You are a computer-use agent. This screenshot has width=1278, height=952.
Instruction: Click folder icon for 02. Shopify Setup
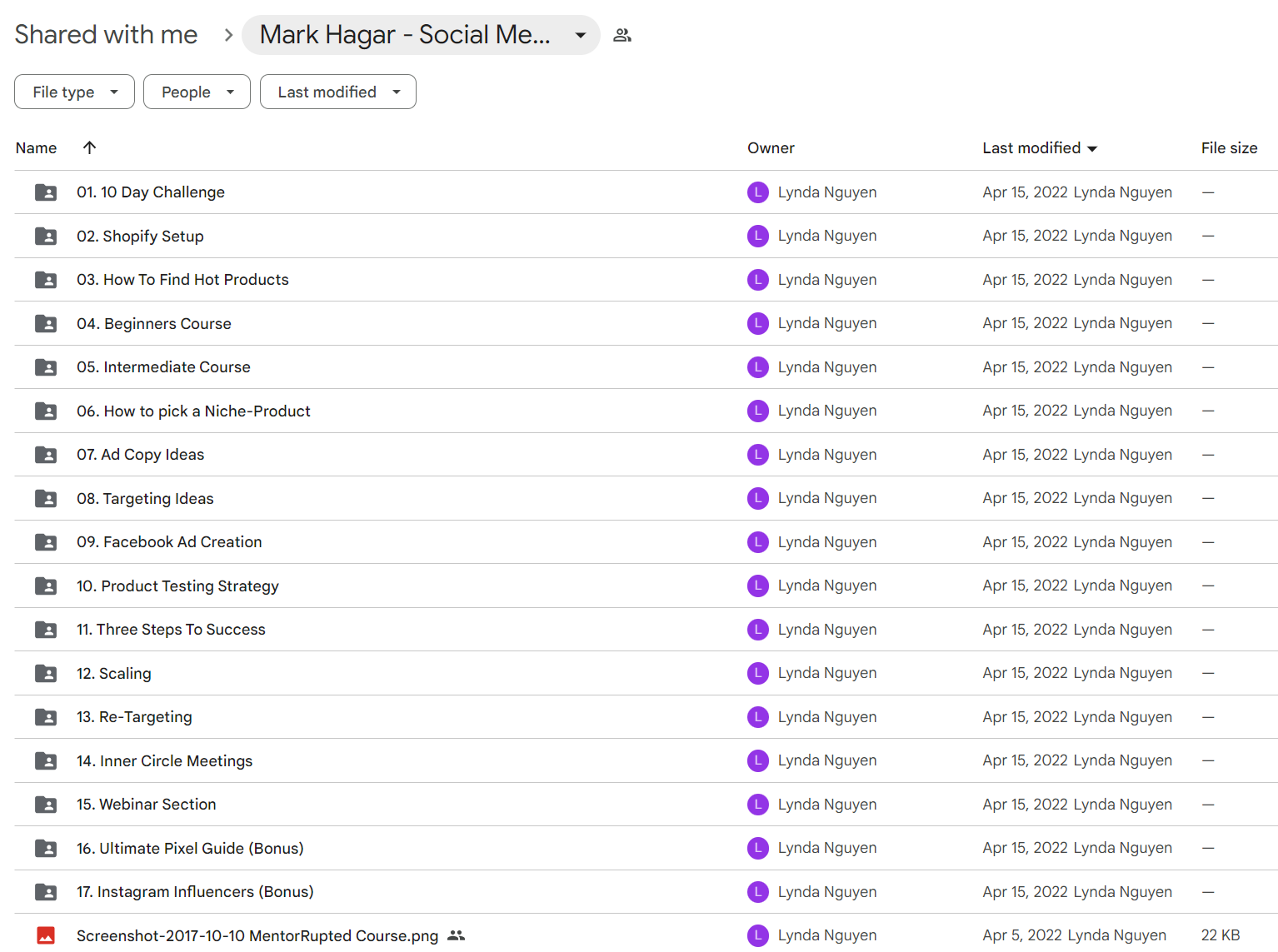click(46, 236)
